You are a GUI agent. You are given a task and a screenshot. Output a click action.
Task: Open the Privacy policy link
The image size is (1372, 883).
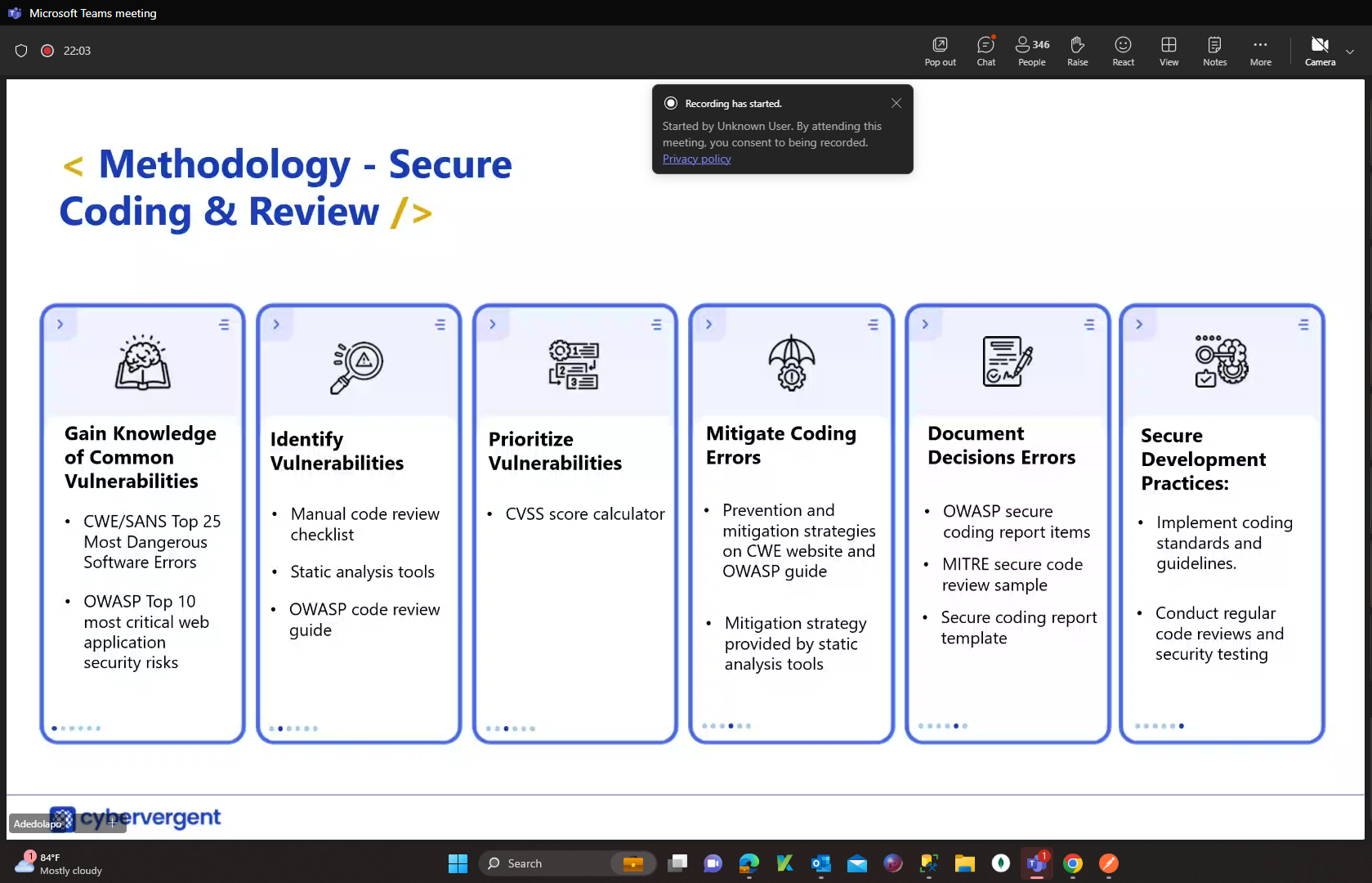click(x=696, y=159)
